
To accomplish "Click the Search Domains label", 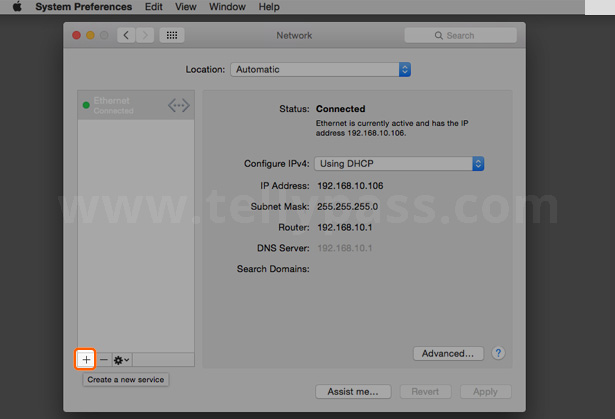I will [x=273, y=269].
